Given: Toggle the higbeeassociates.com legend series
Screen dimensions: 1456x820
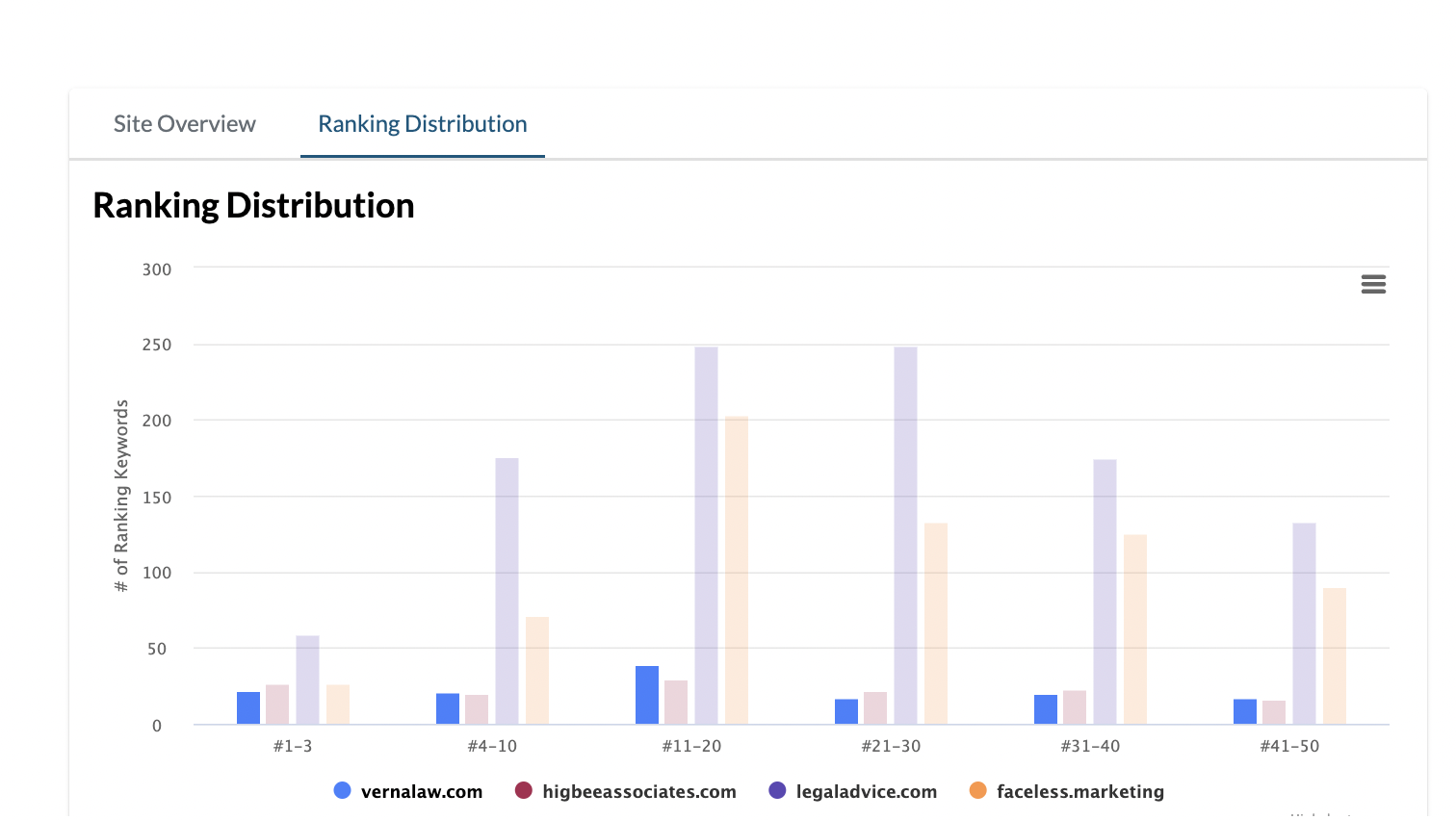Looking at the screenshot, I should [638, 792].
